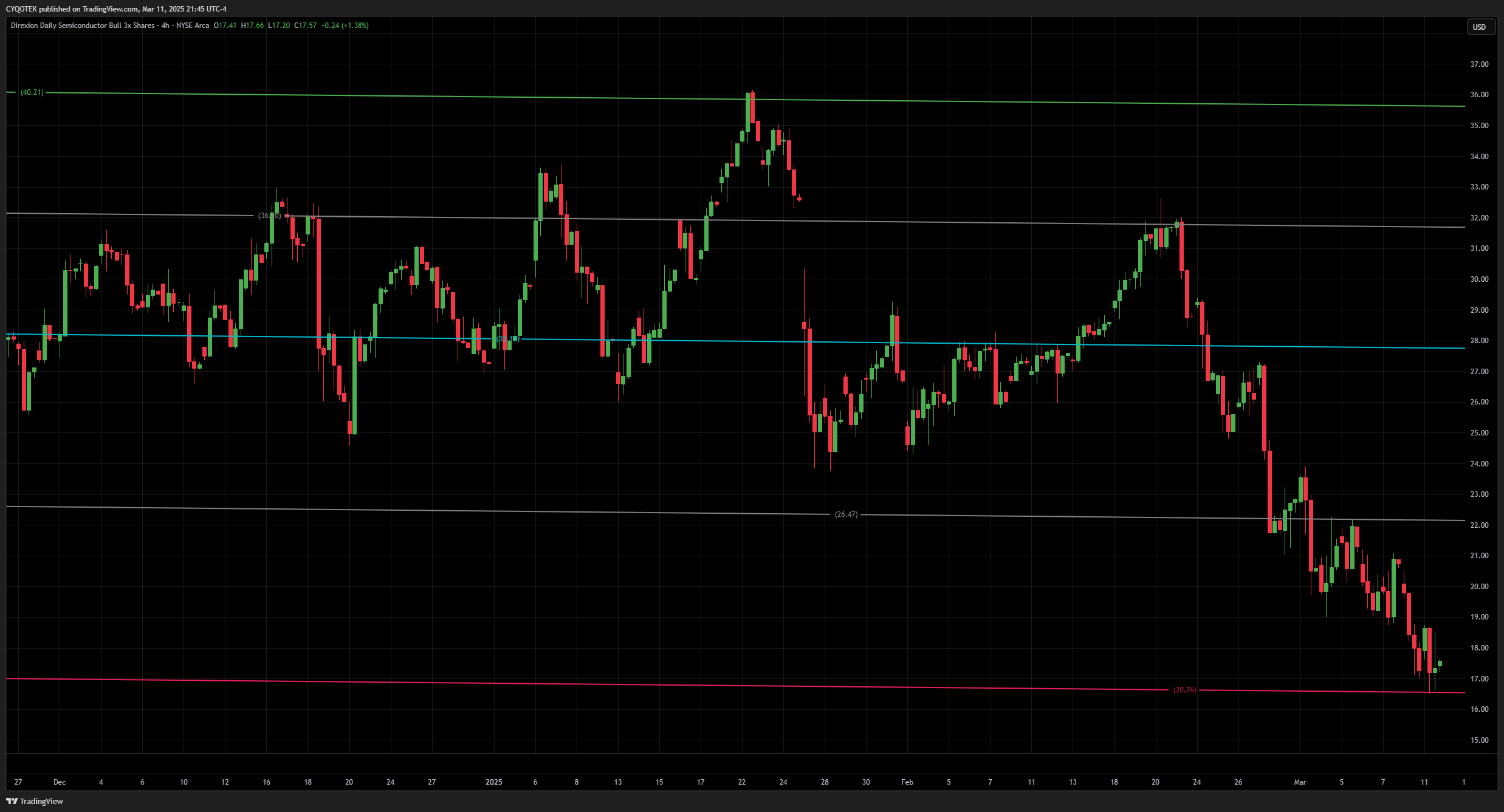Screen dimensions: 1504x812
Task: Click the CYQOTEK published on TradingView.com header
Action: click(x=117, y=9)
